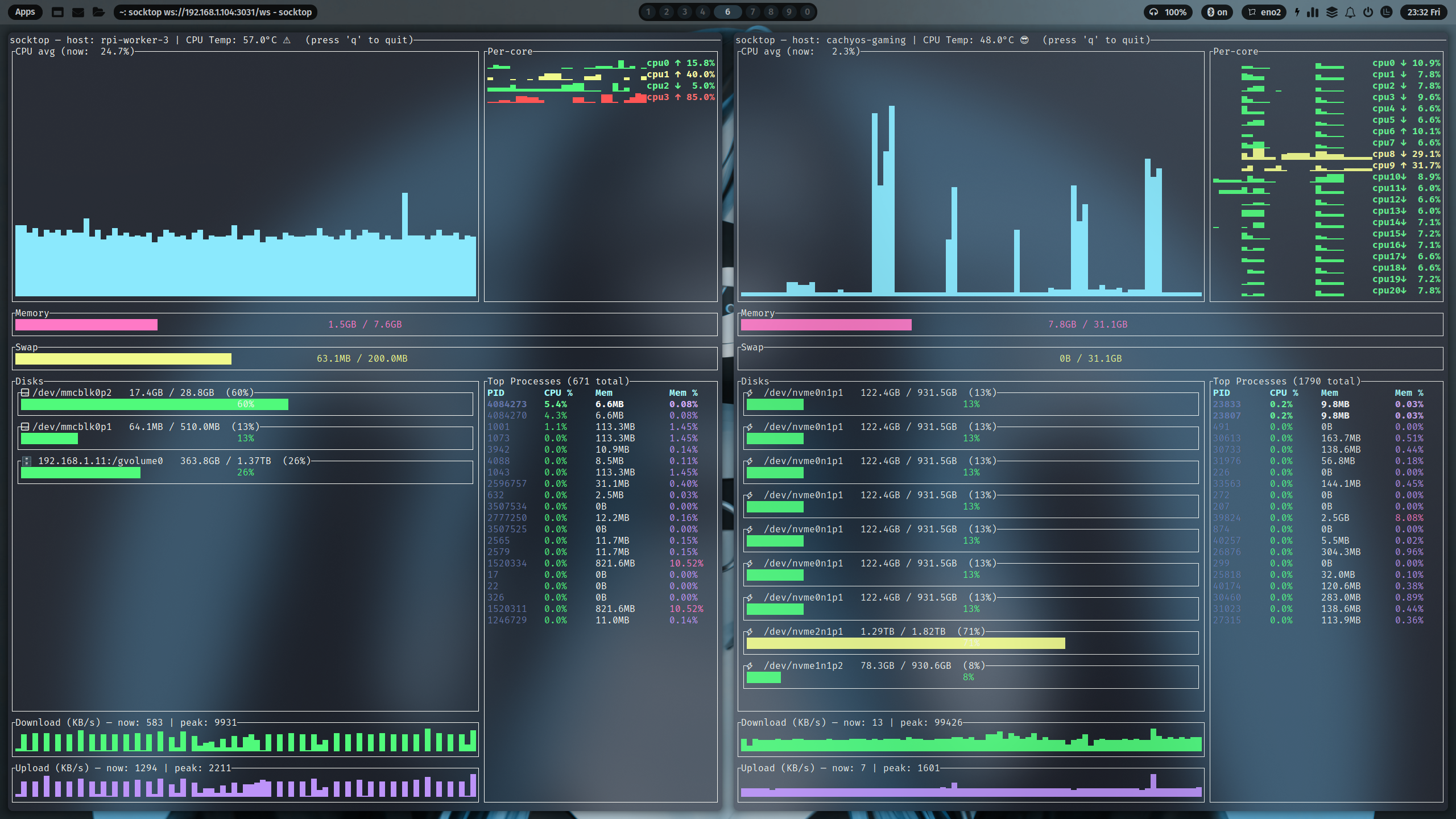Click the stacked layers icon in tray
Screen dimensions: 1456x819
pos(1331,12)
